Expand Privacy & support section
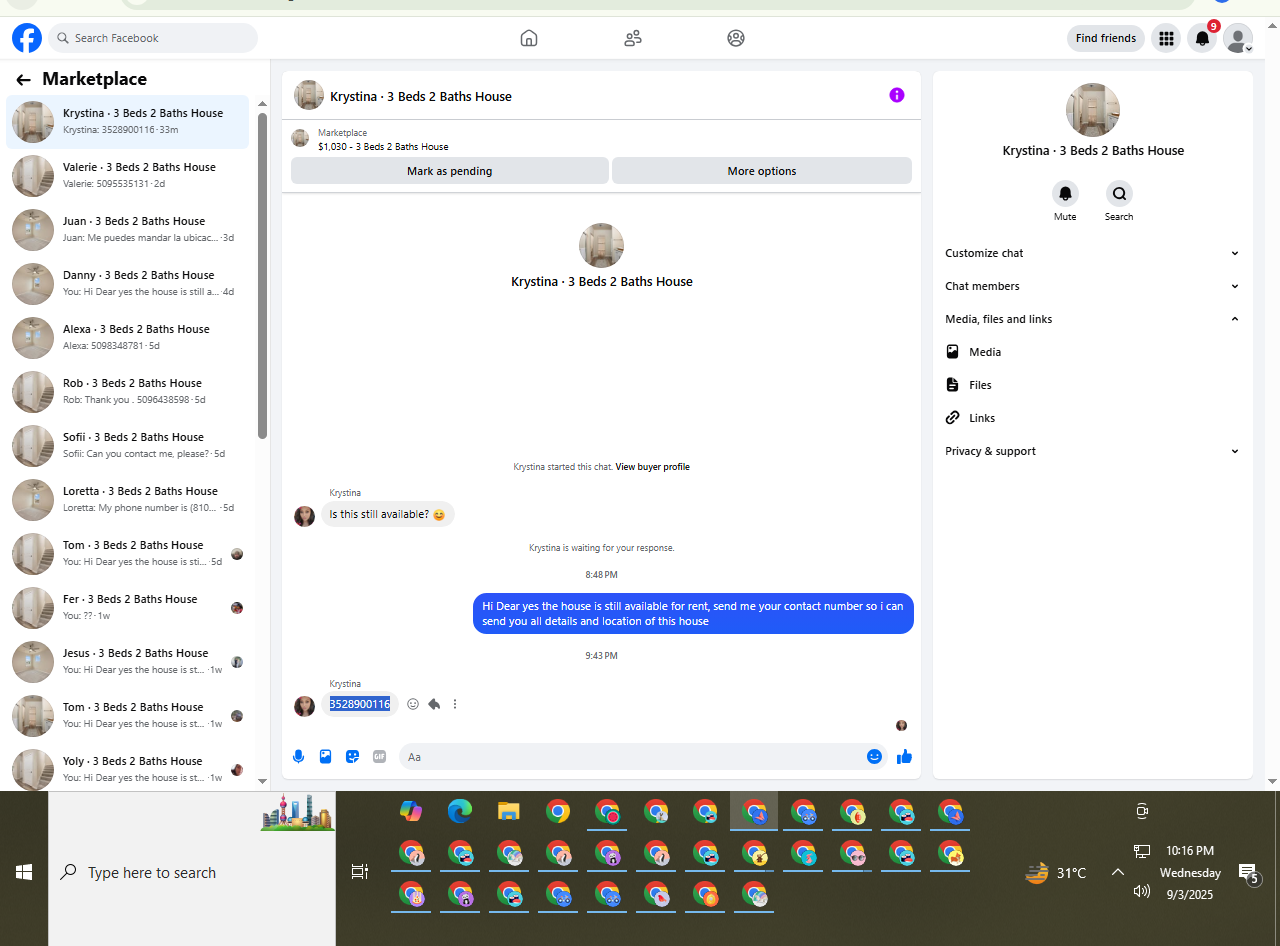Viewport: 1280px width, 946px height. 1092,451
